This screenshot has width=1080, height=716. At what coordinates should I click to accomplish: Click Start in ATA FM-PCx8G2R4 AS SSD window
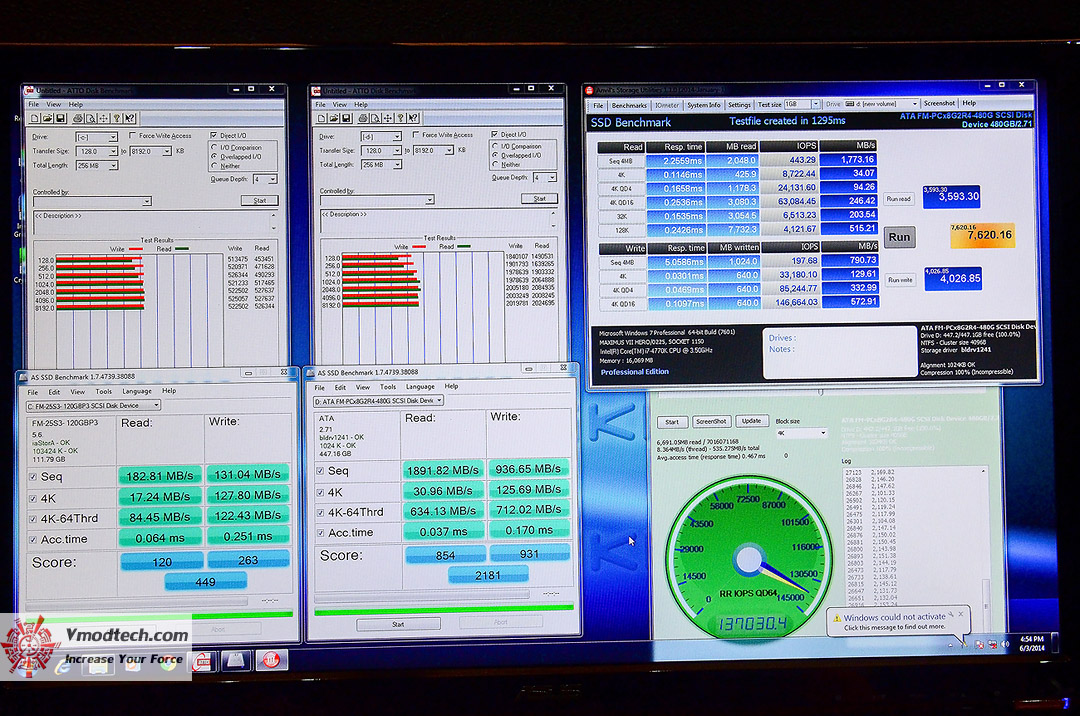(x=398, y=624)
